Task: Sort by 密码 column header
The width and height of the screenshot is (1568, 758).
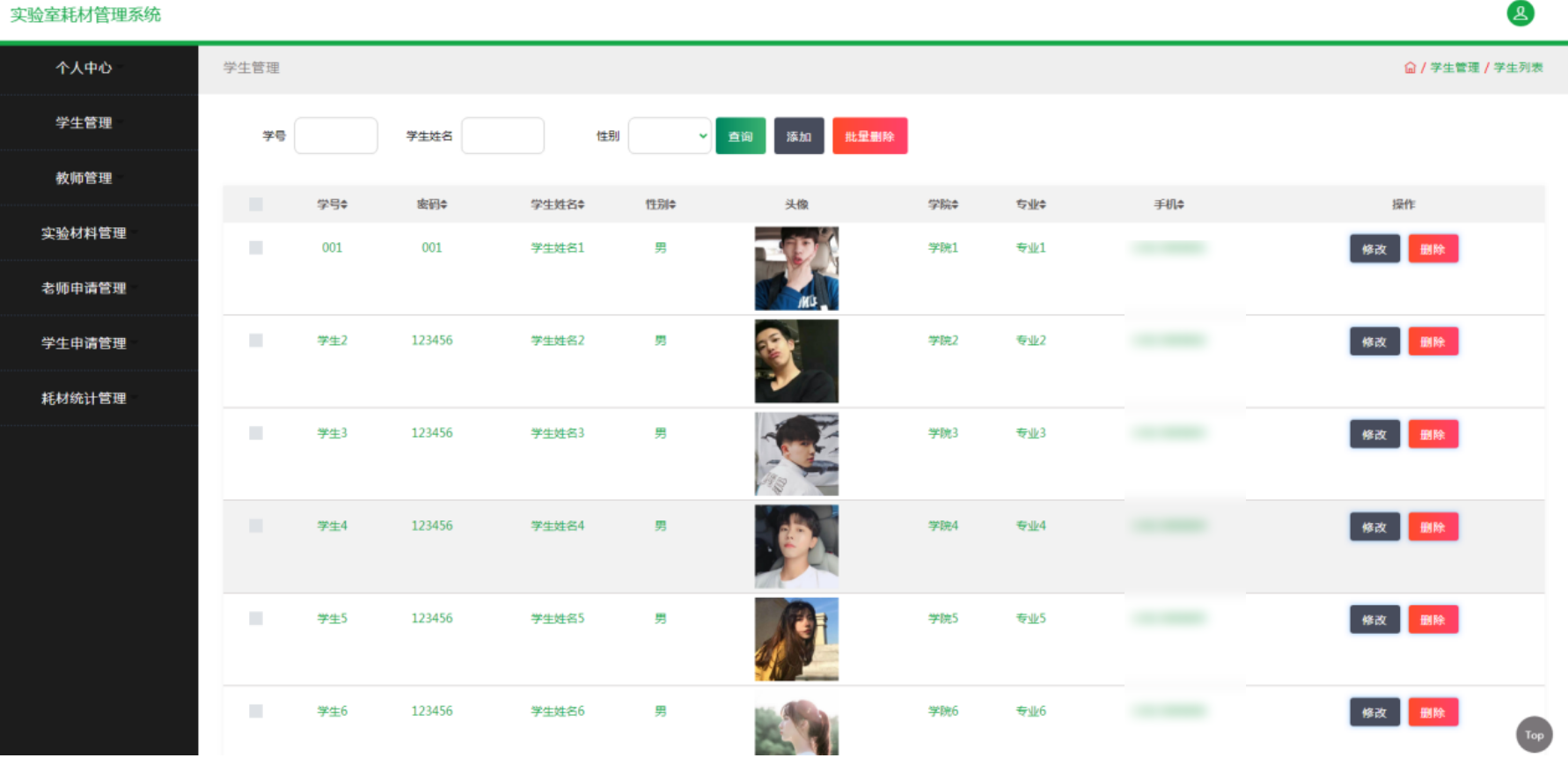Action: click(x=432, y=204)
